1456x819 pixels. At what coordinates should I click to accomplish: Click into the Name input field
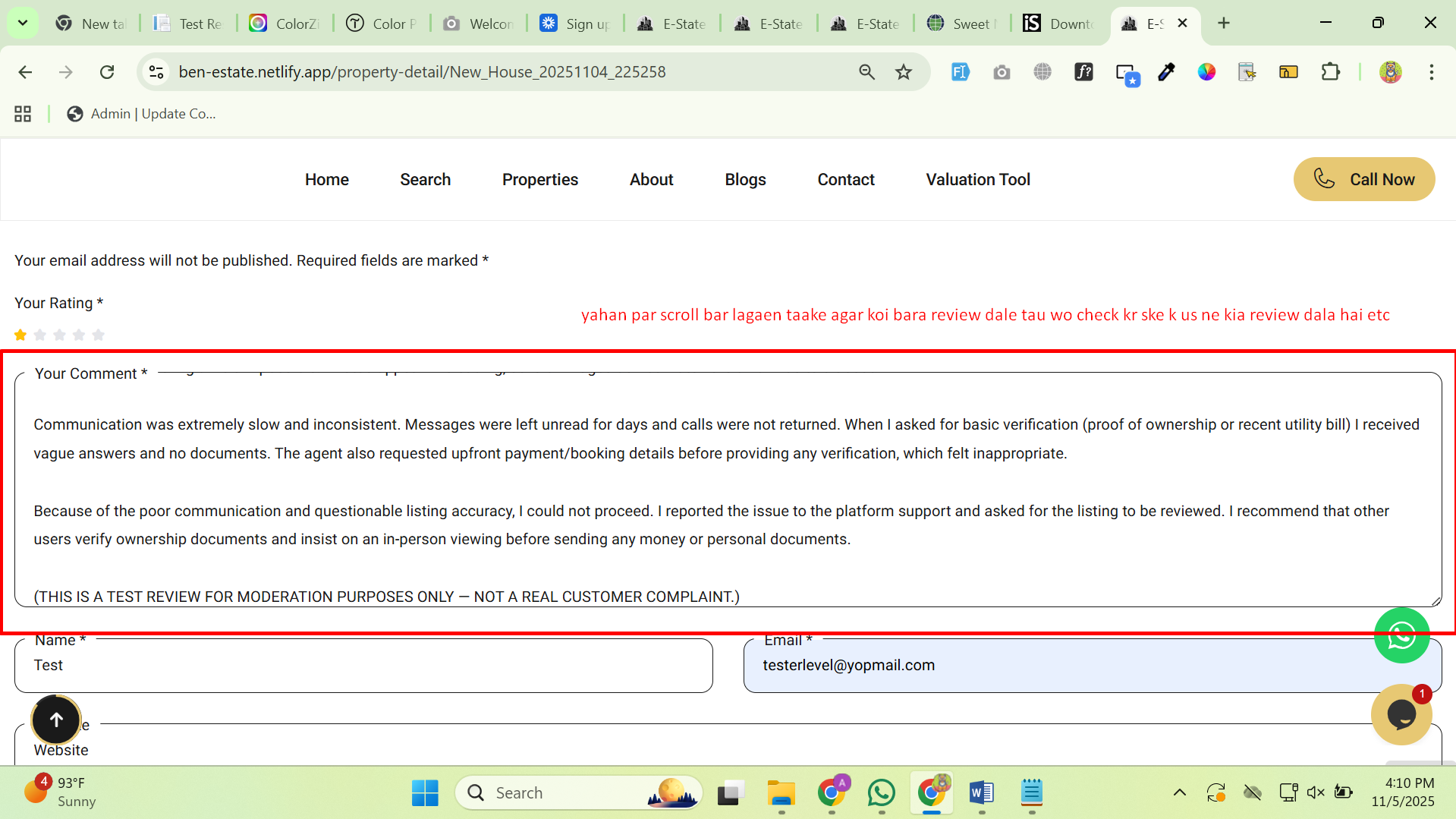[x=364, y=666]
